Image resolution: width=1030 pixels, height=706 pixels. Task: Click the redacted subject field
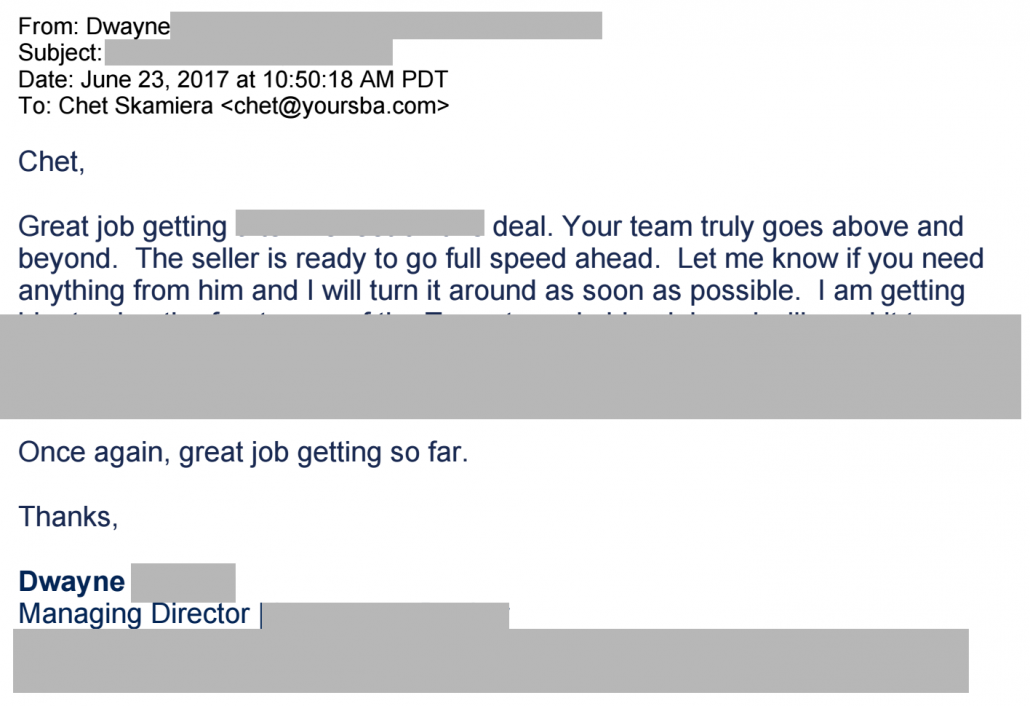(248, 53)
